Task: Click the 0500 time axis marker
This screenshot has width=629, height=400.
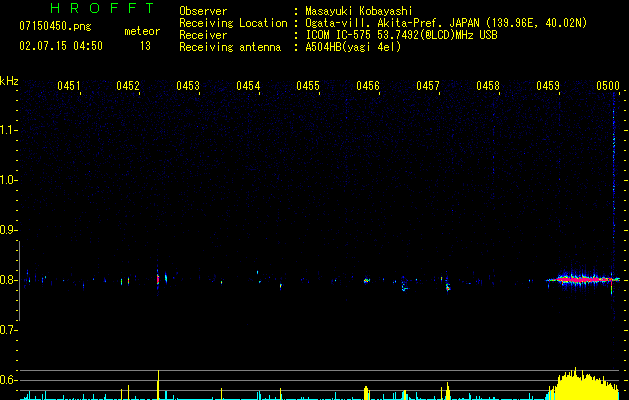Action: [608, 86]
